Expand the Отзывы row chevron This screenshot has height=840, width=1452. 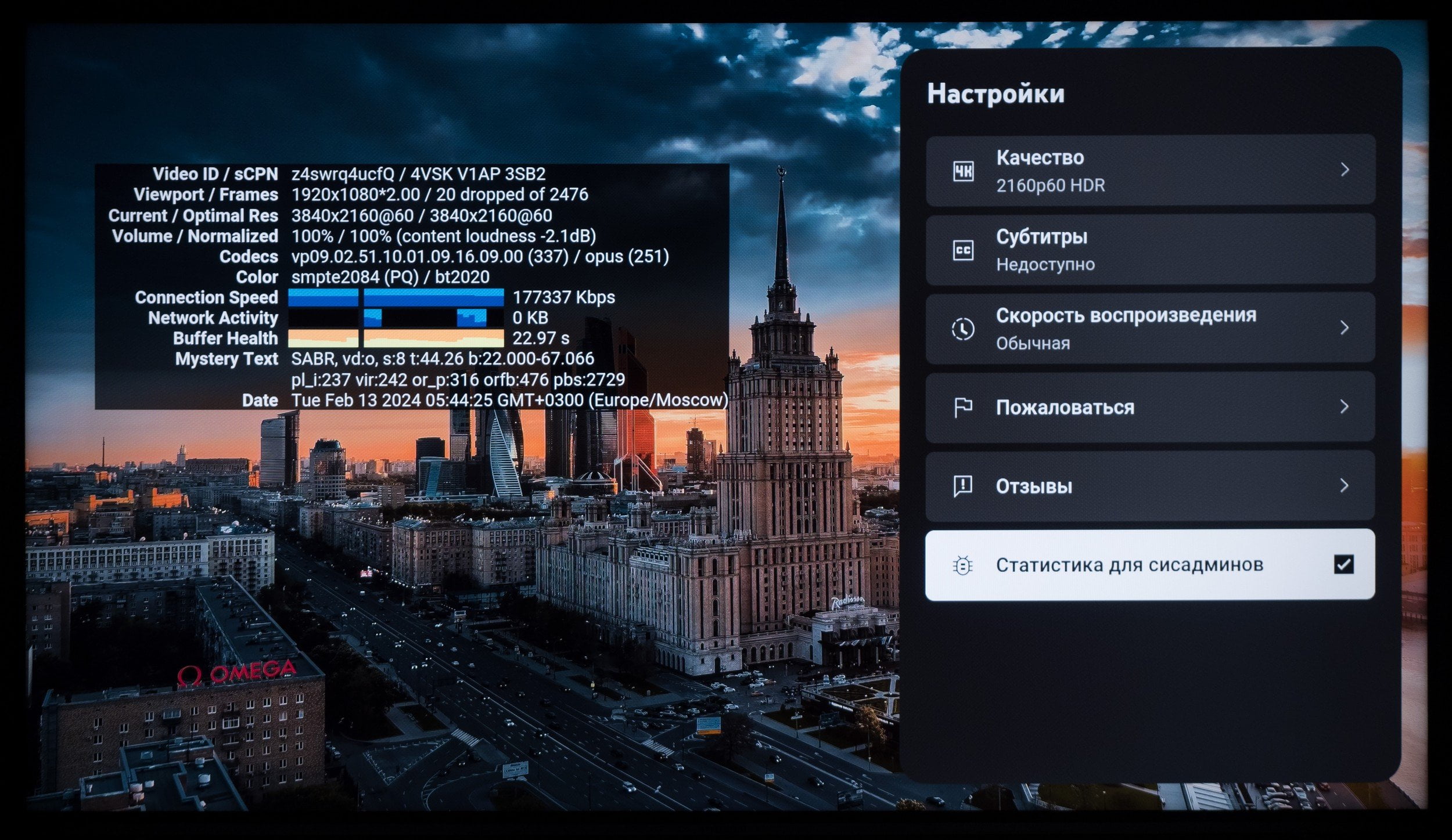click(1345, 485)
